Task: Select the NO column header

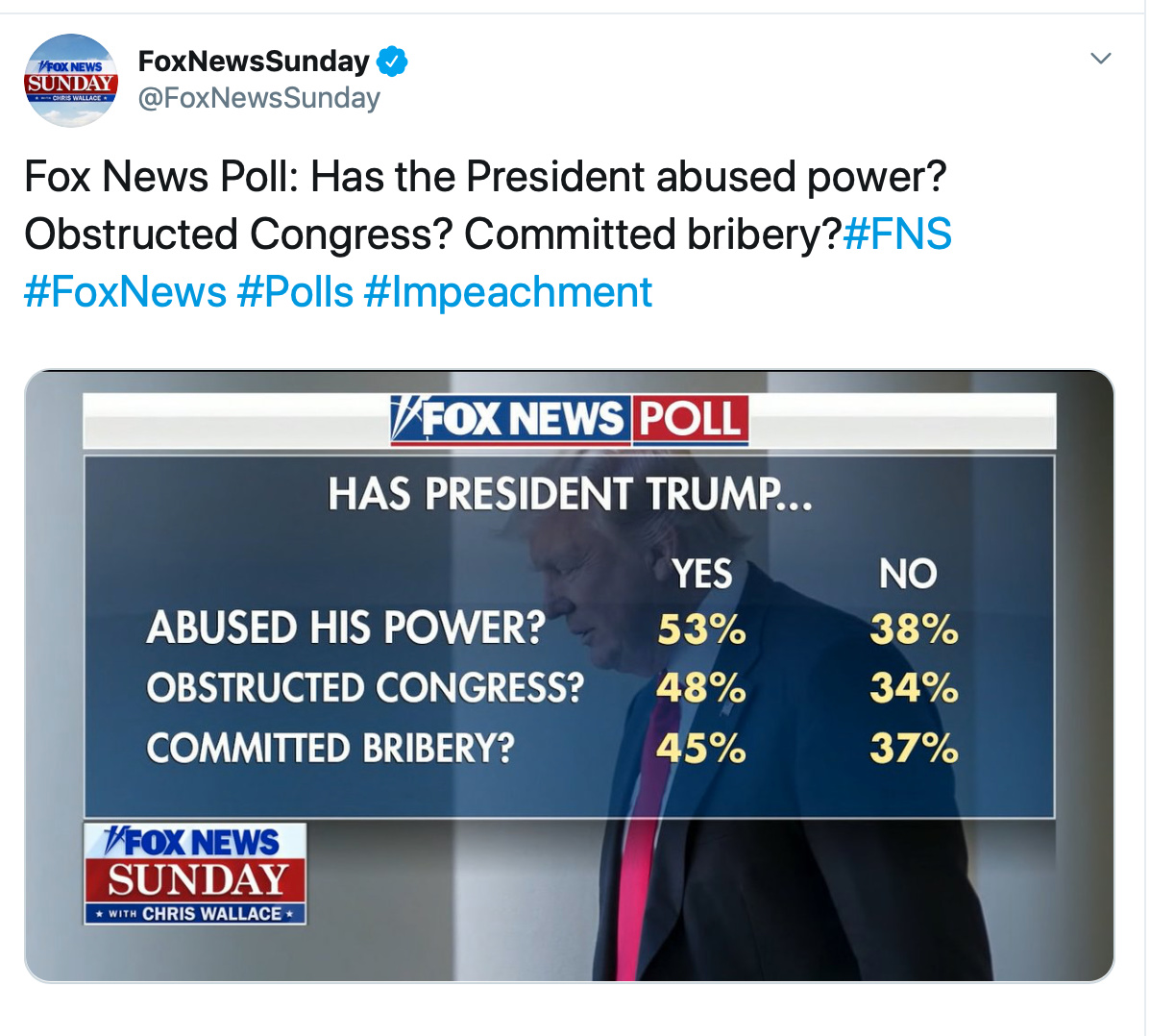Action: (x=907, y=574)
